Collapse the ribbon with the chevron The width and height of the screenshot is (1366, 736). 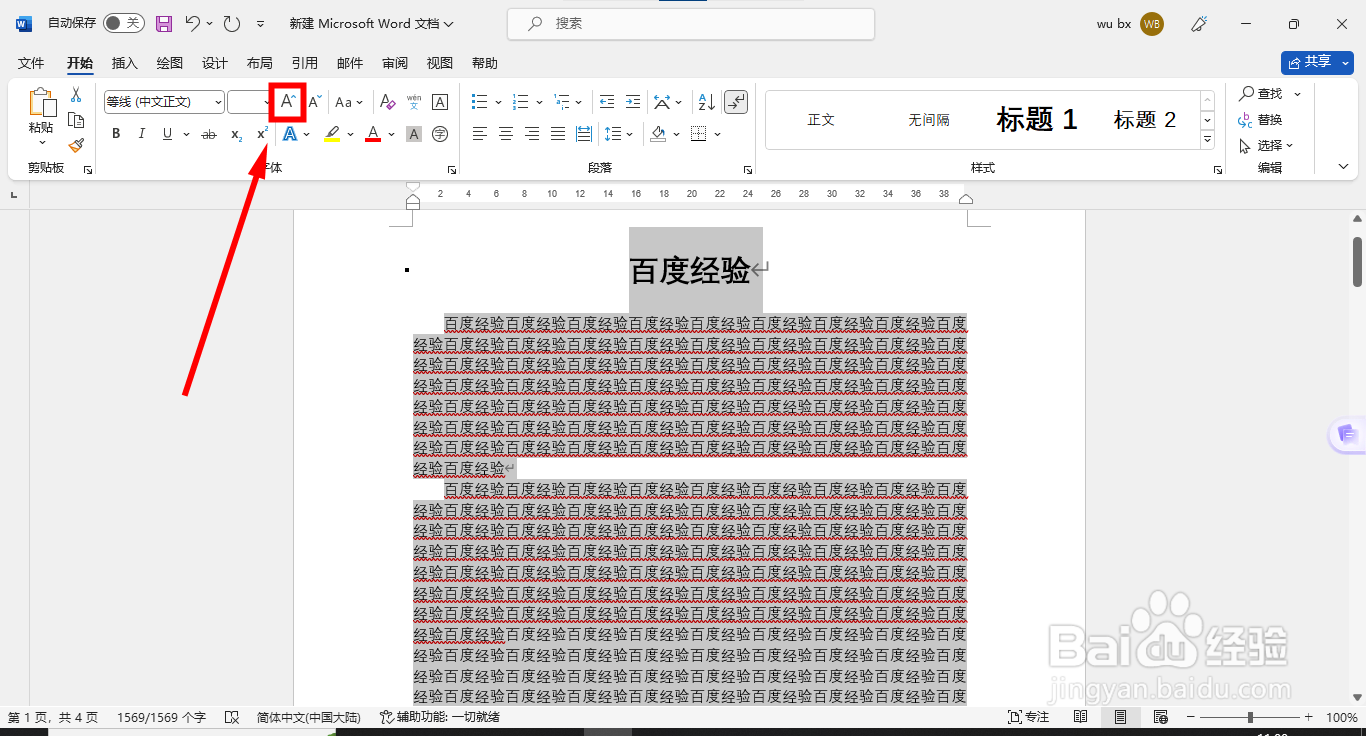pos(1344,167)
